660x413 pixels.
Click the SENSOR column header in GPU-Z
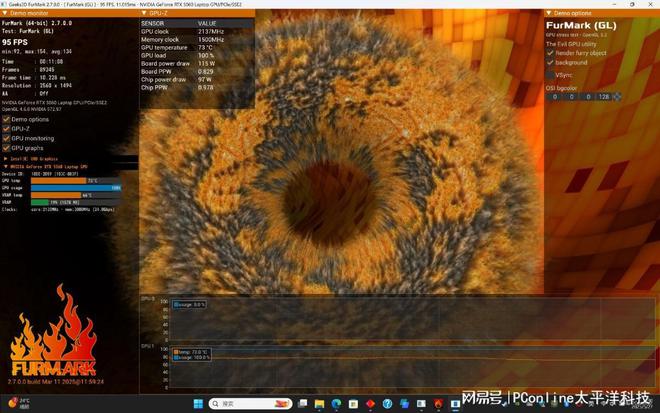(x=153, y=24)
